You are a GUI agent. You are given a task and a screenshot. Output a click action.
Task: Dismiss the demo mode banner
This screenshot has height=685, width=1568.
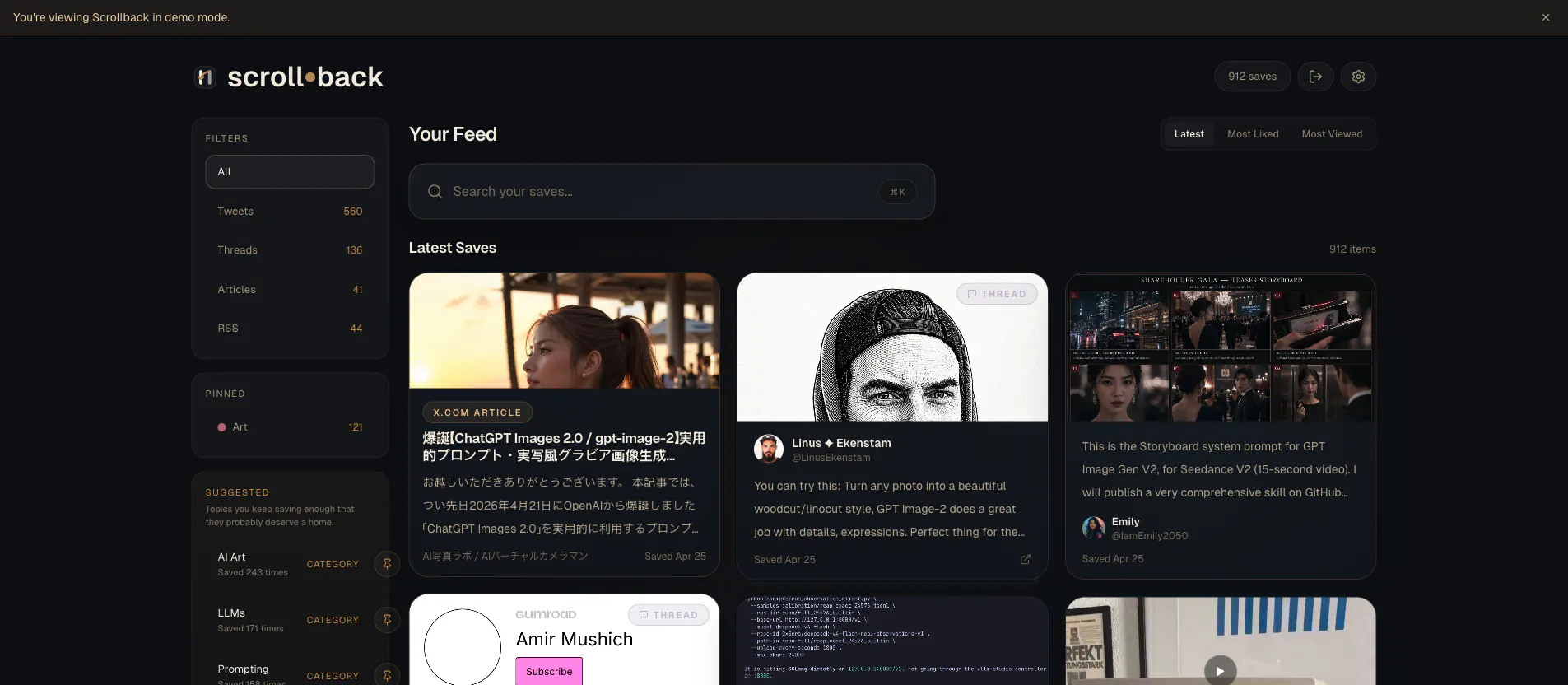pos(1545,17)
